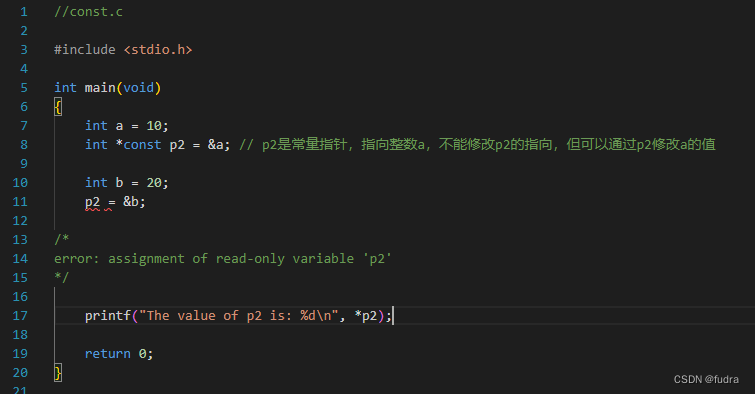Click the <stdio.h> header name

pos(158,50)
